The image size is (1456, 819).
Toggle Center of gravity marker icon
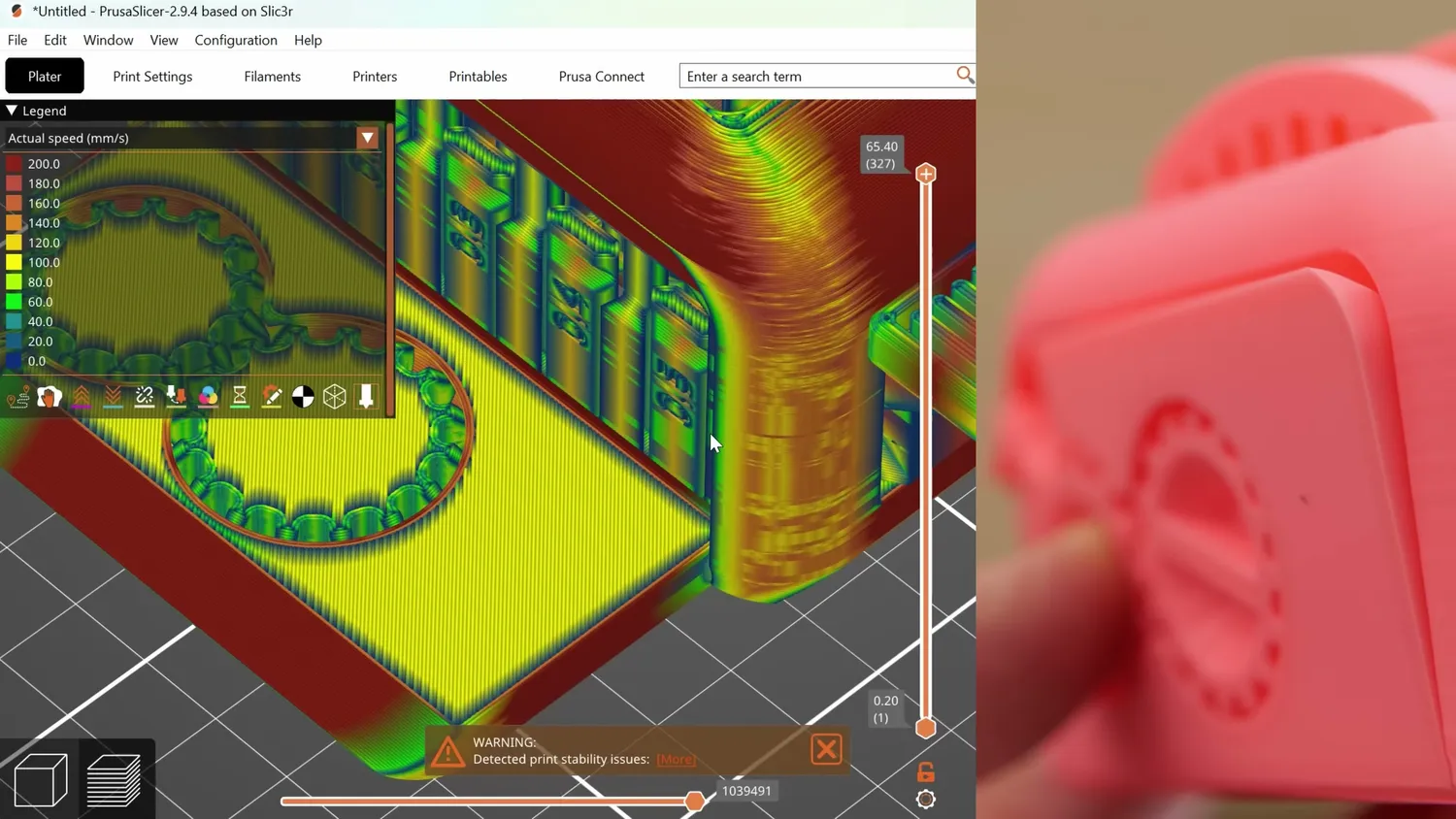click(303, 397)
